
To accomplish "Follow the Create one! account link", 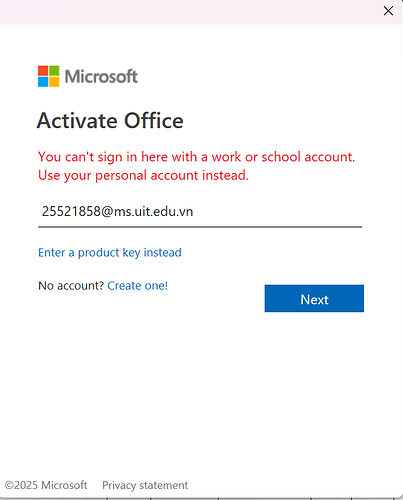I will [137, 286].
